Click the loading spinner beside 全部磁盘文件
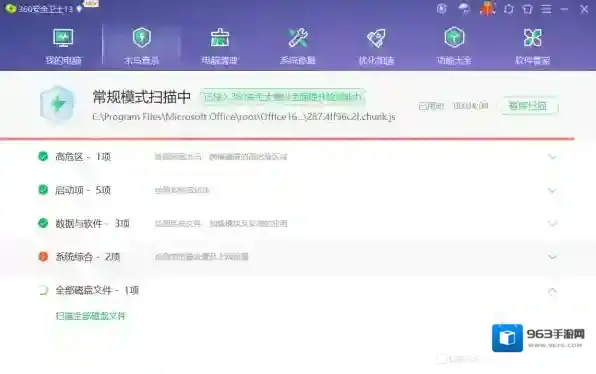Screen dimensions: 596x374 click(x=43, y=290)
